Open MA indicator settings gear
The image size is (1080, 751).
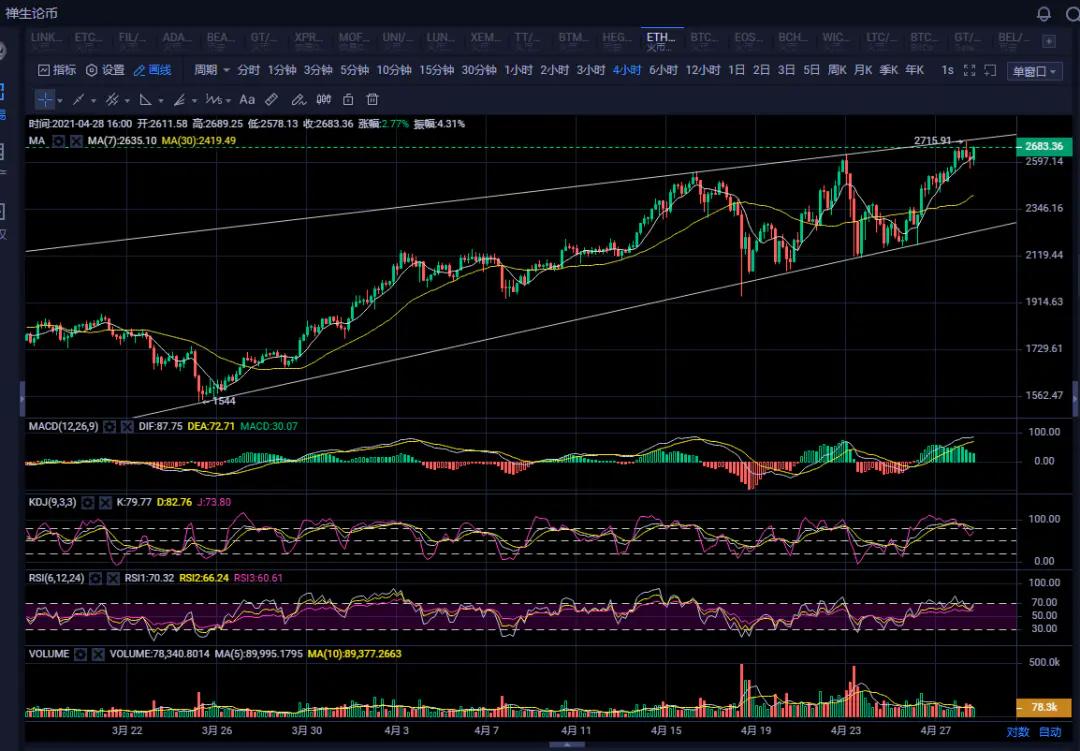point(59,141)
